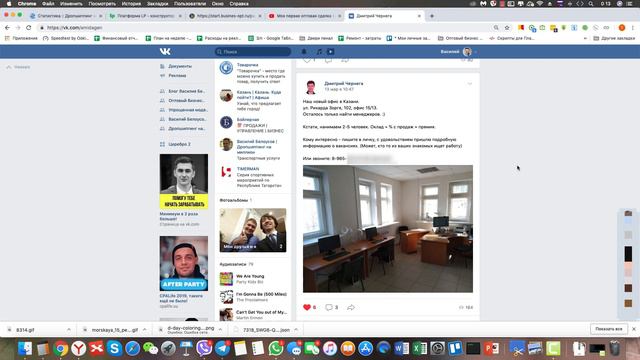Open Skype from Dock
The image size is (640, 360).
pos(115,349)
